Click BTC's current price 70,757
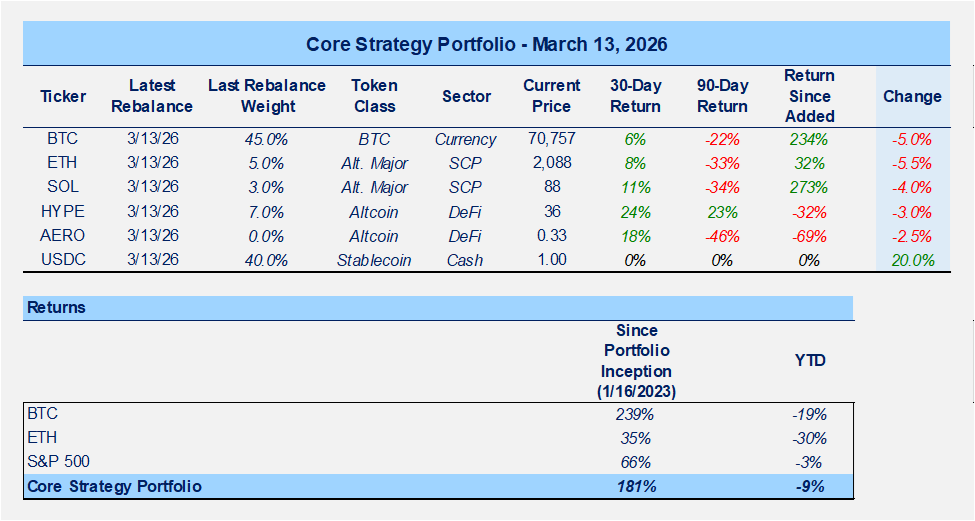 coord(551,139)
